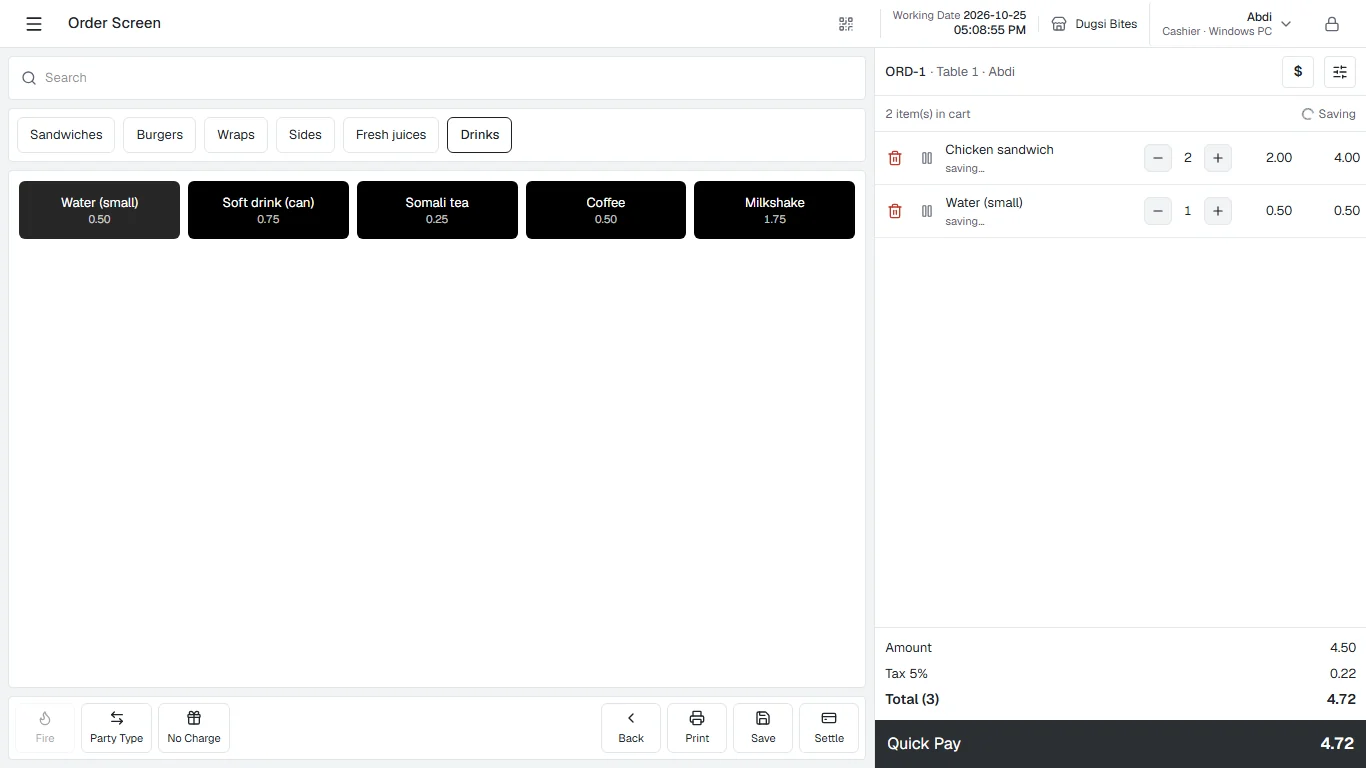Go Back from the order screen
Screen dimensions: 1366x768
pos(631,728)
